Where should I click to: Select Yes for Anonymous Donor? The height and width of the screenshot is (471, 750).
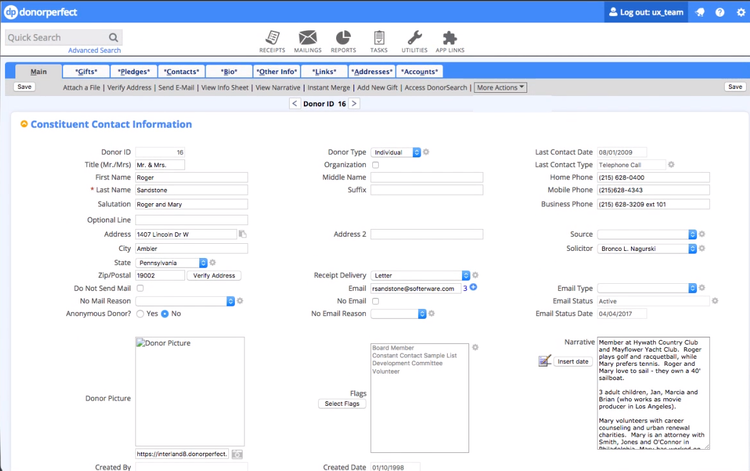pyautogui.click(x=141, y=313)
